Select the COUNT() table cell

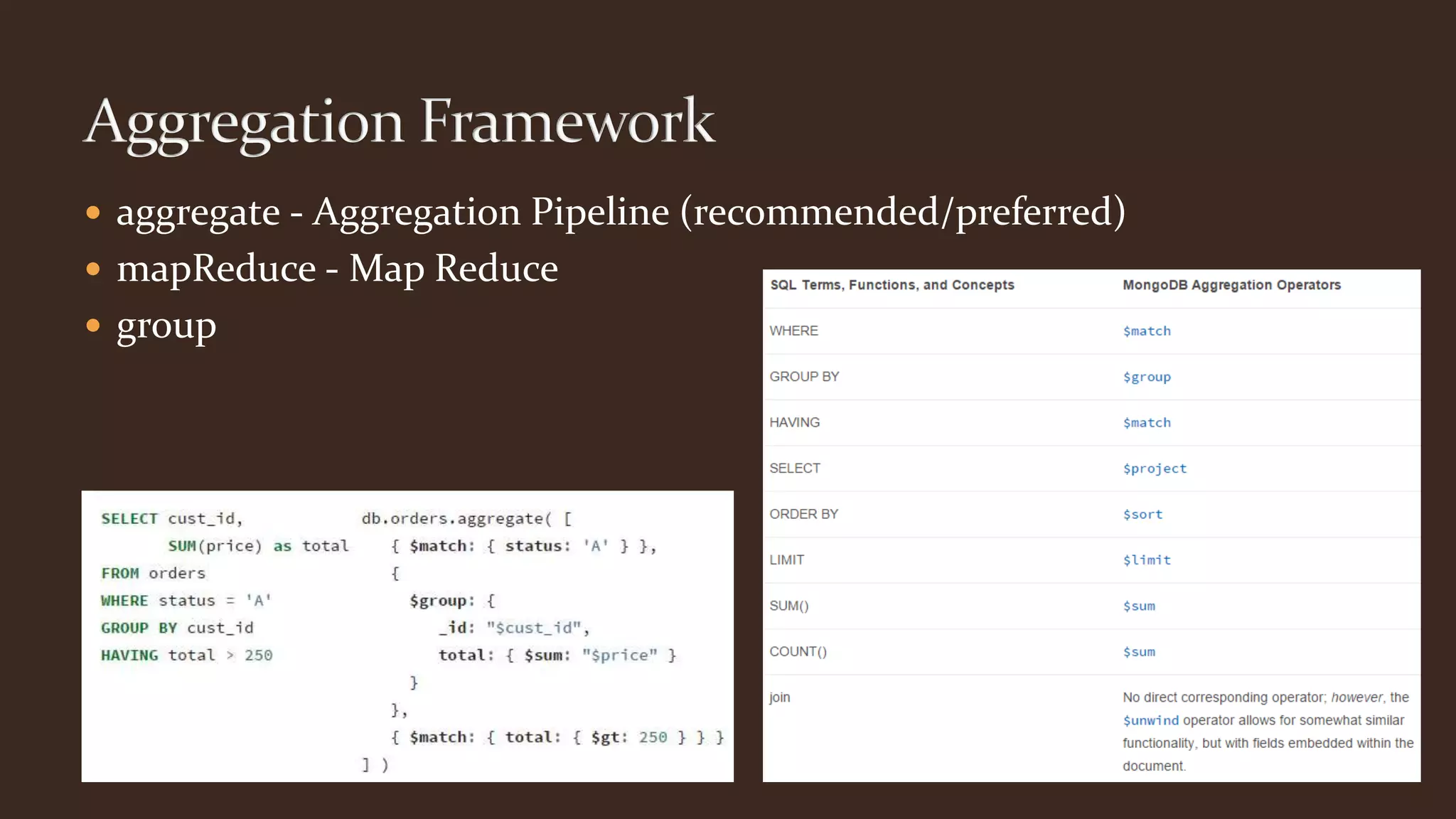click(x=798, y=652)
